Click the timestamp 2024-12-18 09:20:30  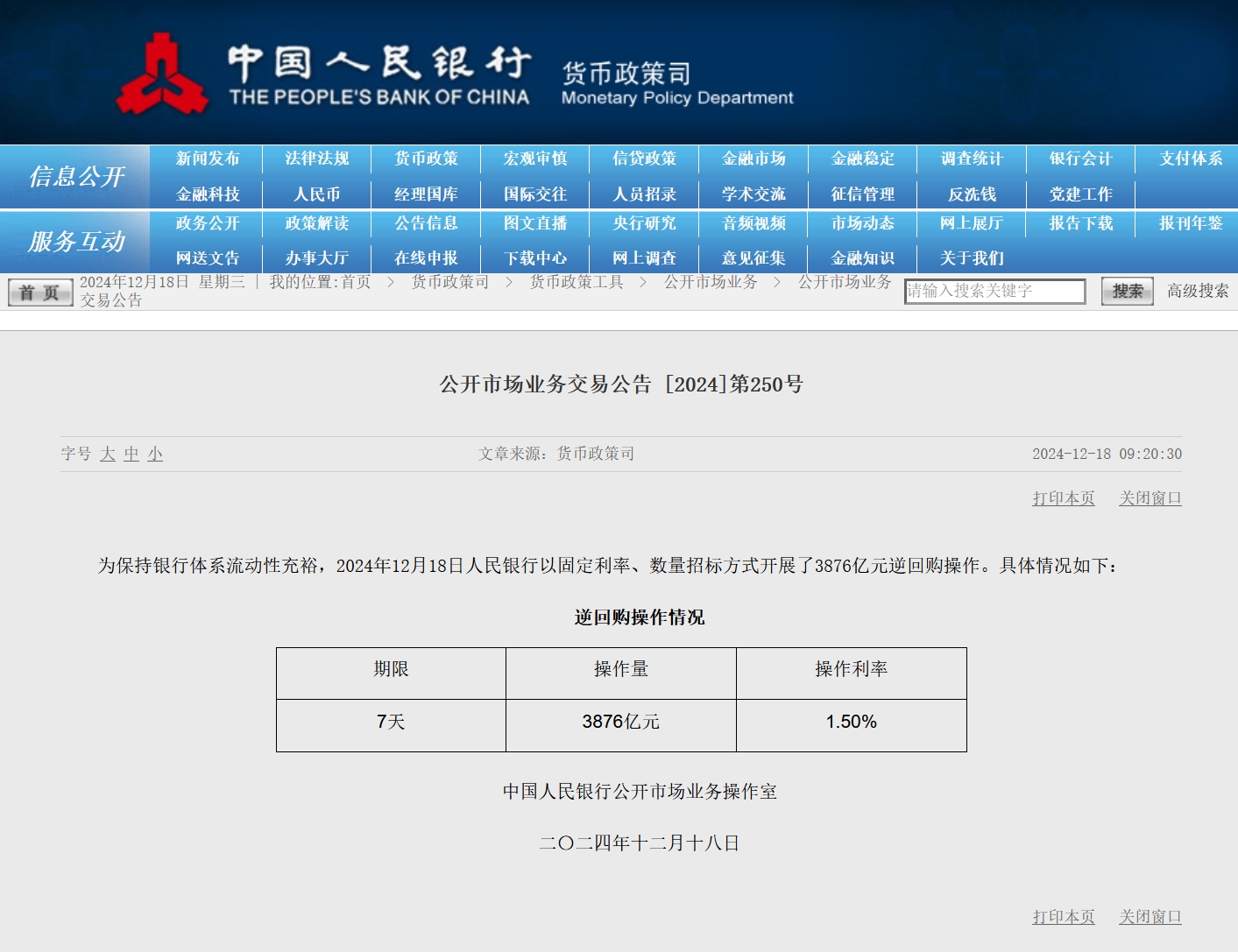[x=1107, y=454]
